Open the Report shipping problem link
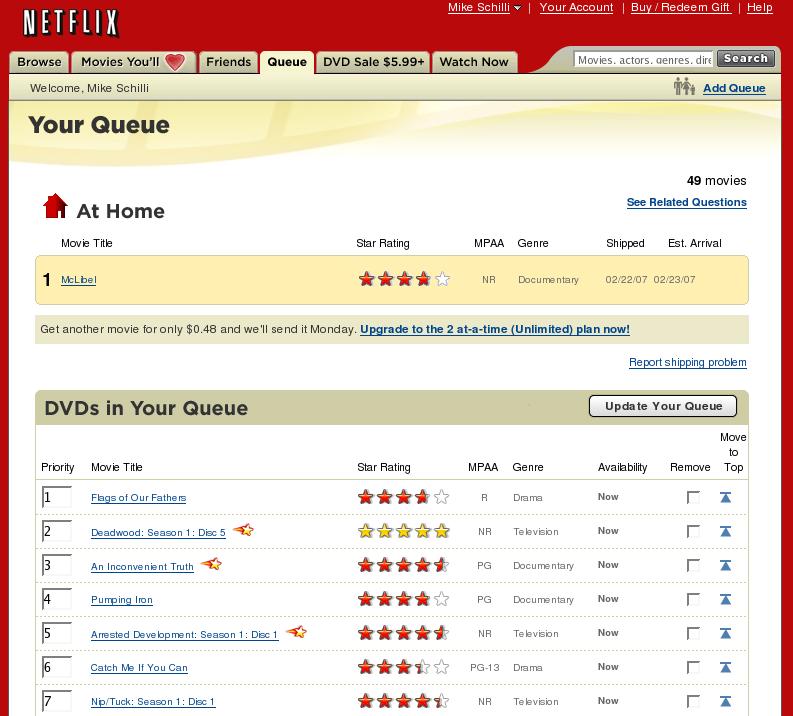 pos(687,362)
